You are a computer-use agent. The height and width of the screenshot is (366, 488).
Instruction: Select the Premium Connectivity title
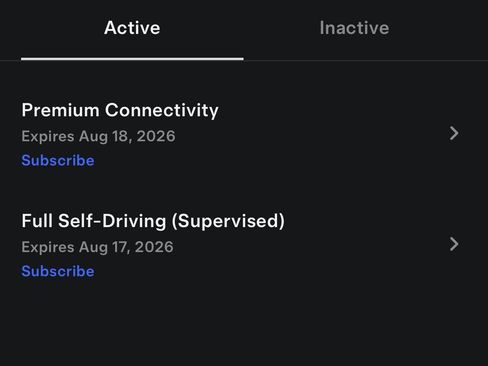[120, 110]
